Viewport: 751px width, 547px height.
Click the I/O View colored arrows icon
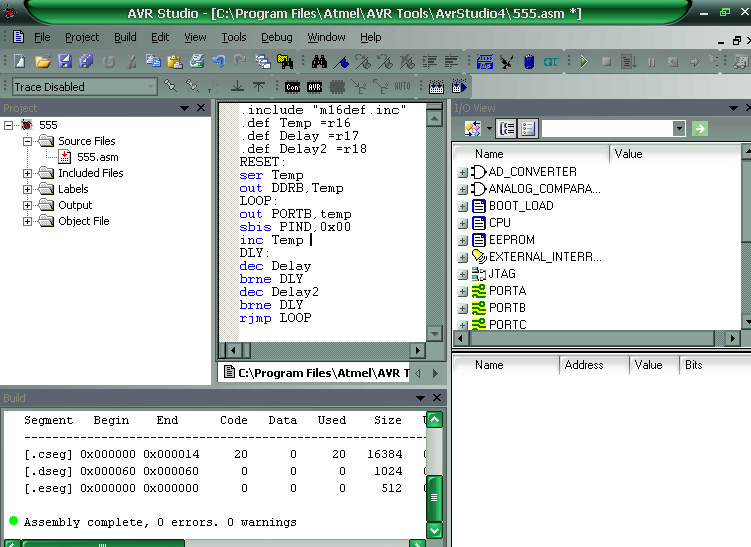click(473, 128)
